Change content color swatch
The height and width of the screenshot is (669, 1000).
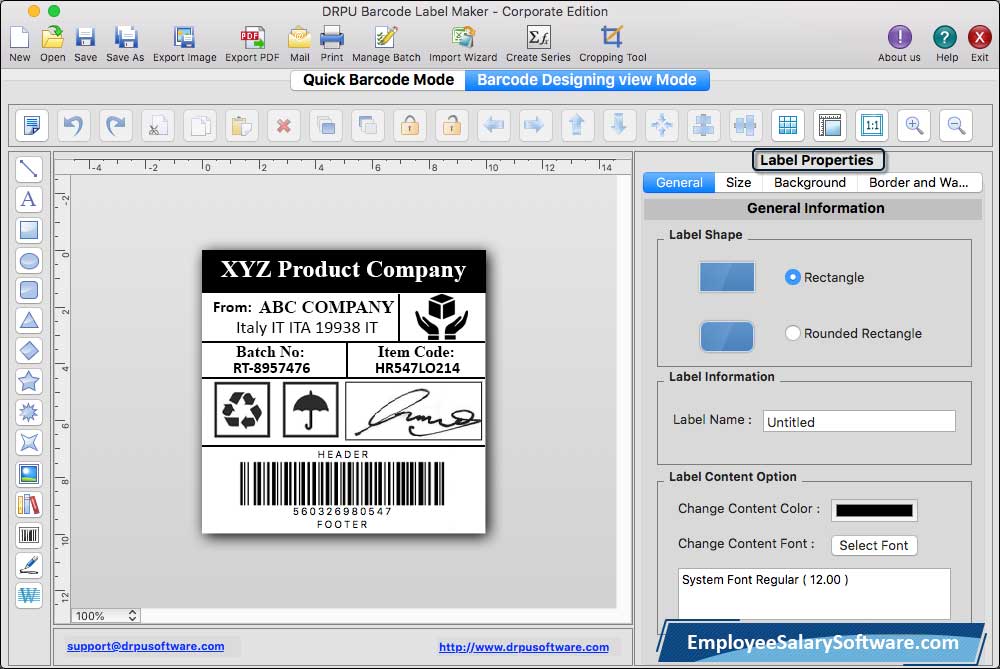(x=874, y=510)
